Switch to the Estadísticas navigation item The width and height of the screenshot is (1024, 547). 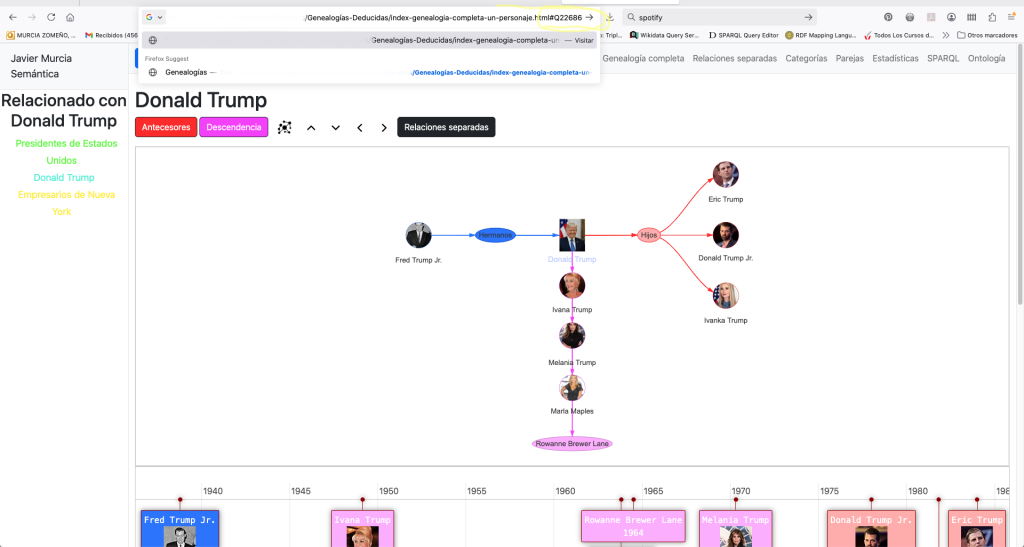[x=895, y=59]
